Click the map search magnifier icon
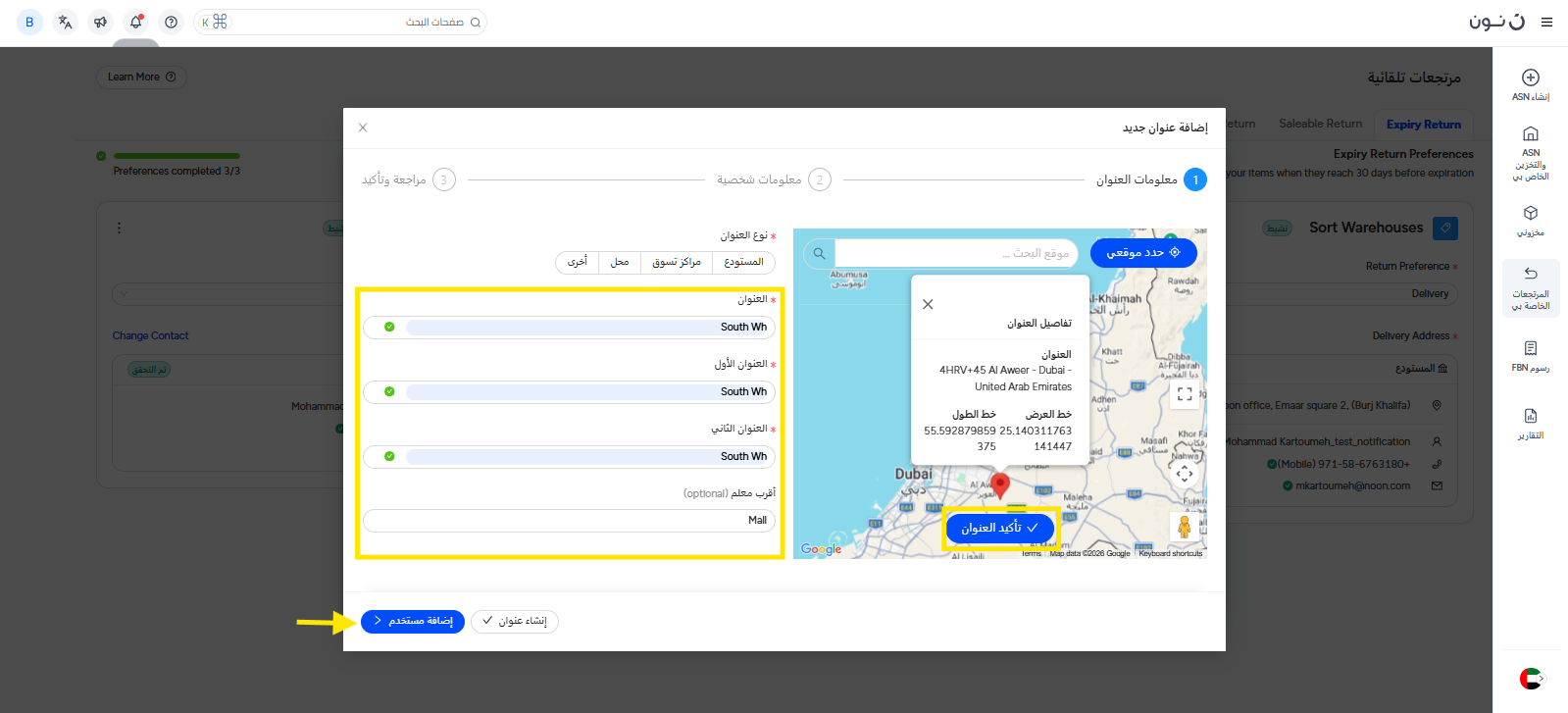Image resolution: width=1568 pixels, height=713 pixels. (820, 253)
